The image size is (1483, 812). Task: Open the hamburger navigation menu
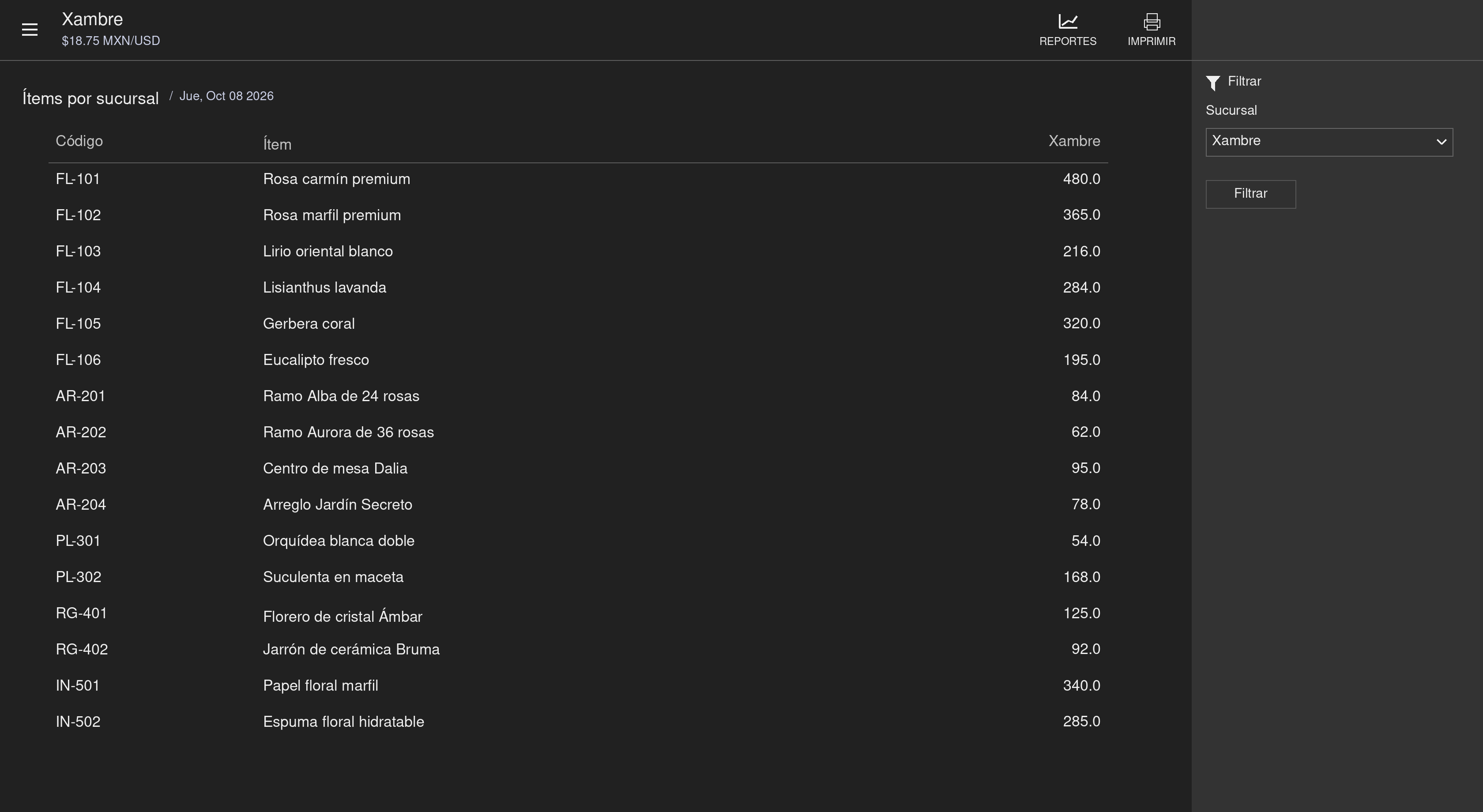click(30, 30)
